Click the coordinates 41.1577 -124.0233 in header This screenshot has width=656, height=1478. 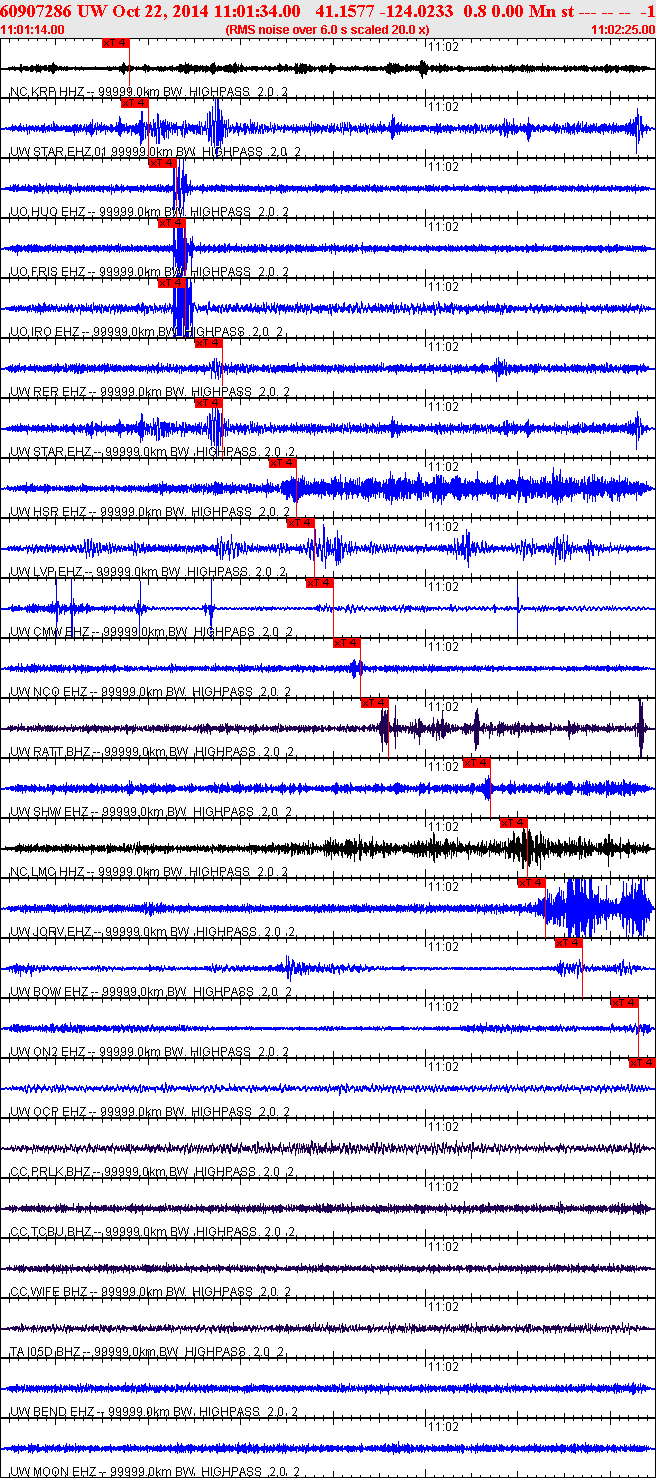384,11
